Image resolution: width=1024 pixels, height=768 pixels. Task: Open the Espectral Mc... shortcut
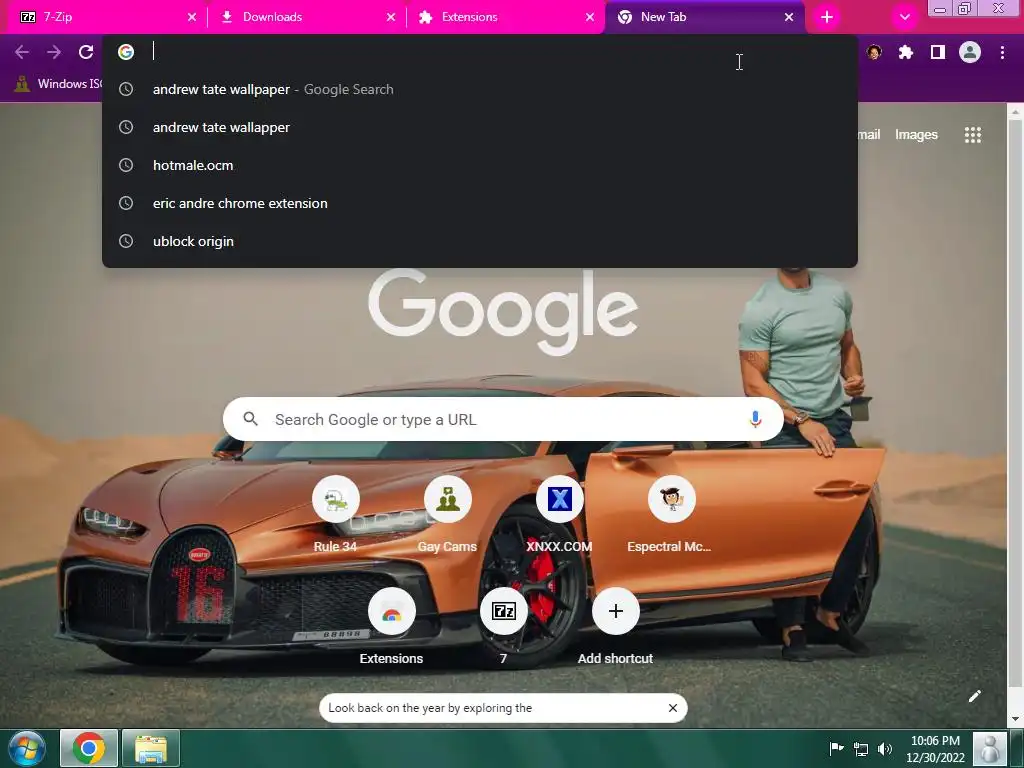pyautogui.click(x=671, y=515)
